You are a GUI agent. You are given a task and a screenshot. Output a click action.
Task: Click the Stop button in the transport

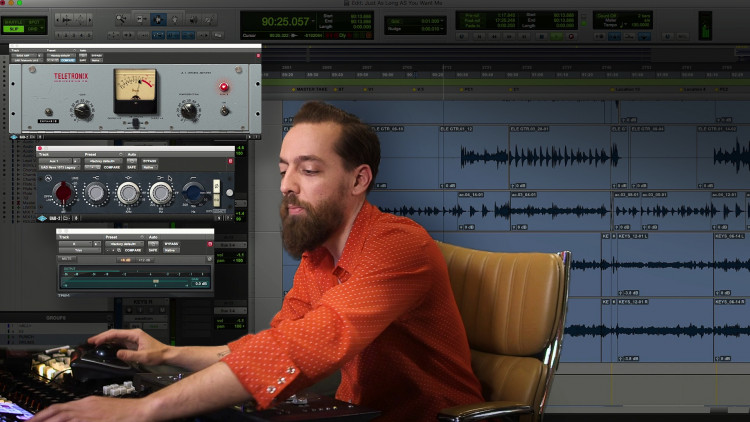point(541,36)
